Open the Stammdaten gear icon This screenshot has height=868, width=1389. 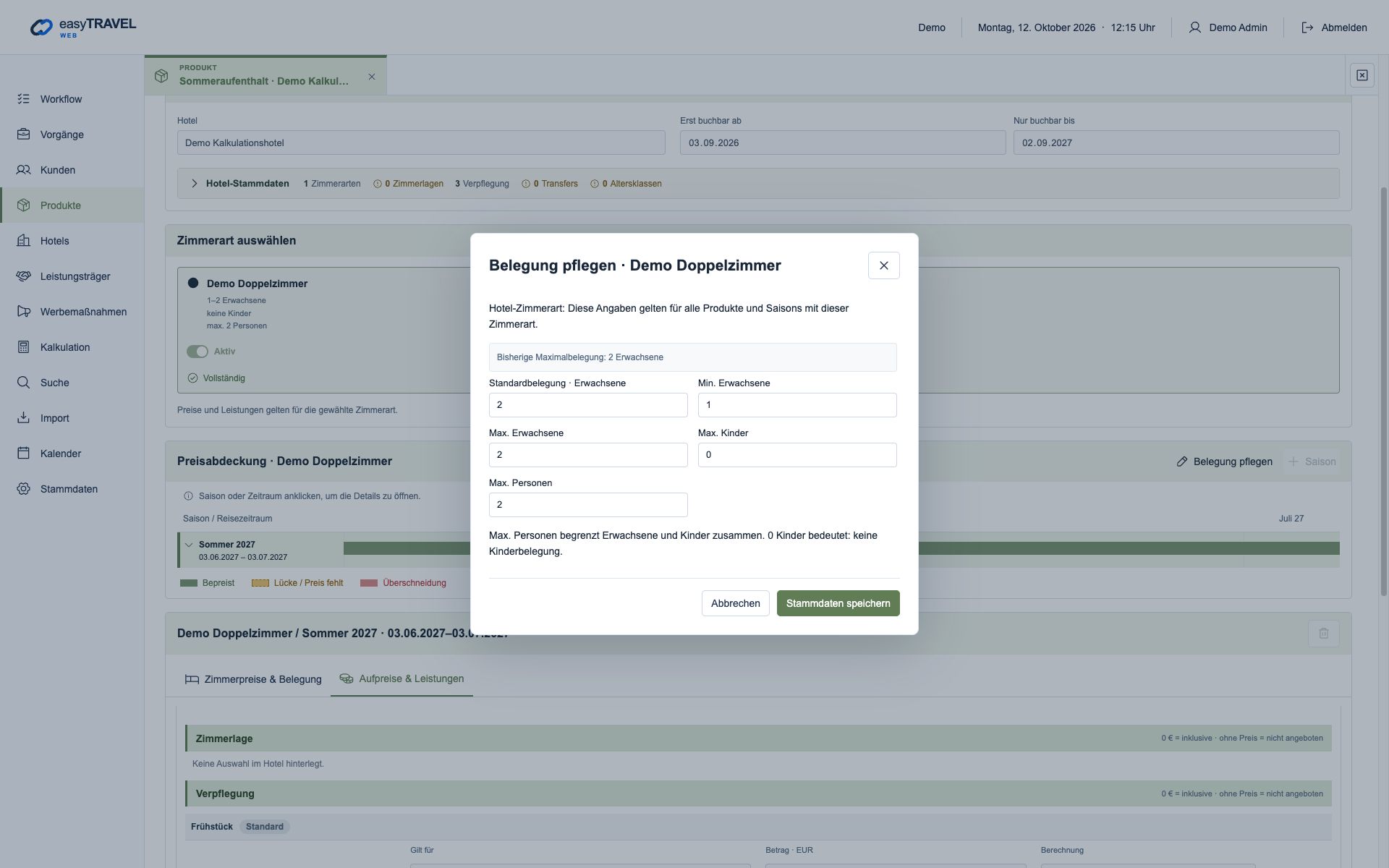pyautogui.click(x=24, y=489)
